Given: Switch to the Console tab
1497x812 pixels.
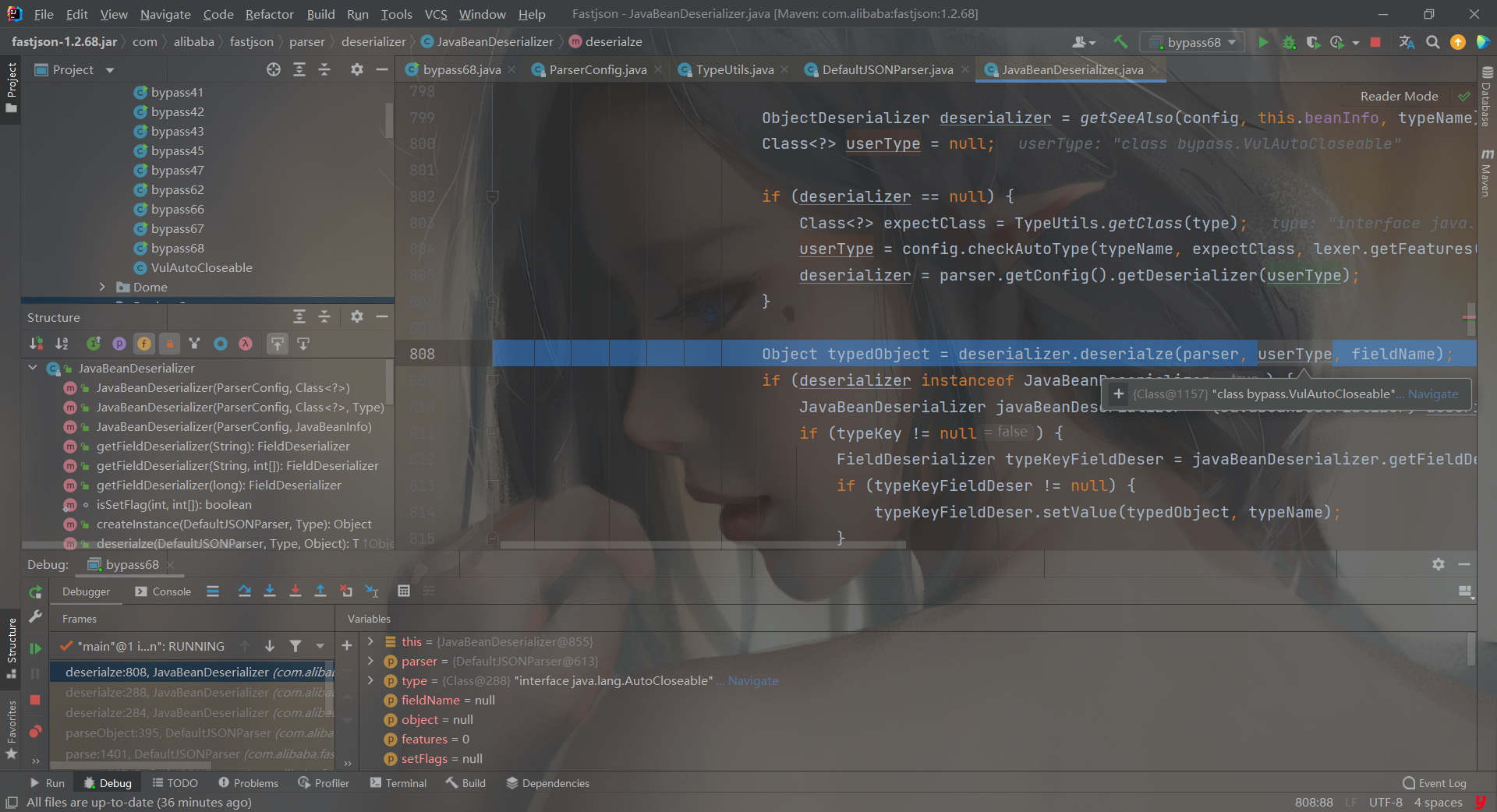Looking at the screenshot, I should click(164, 591).
